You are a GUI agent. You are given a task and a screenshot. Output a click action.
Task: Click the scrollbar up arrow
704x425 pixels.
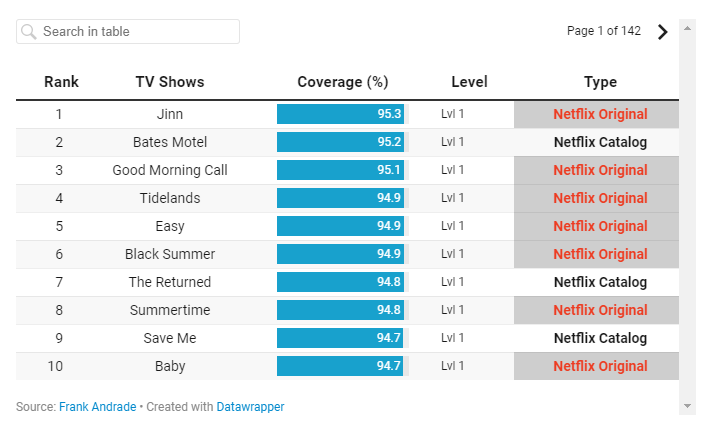click(687, 28)
